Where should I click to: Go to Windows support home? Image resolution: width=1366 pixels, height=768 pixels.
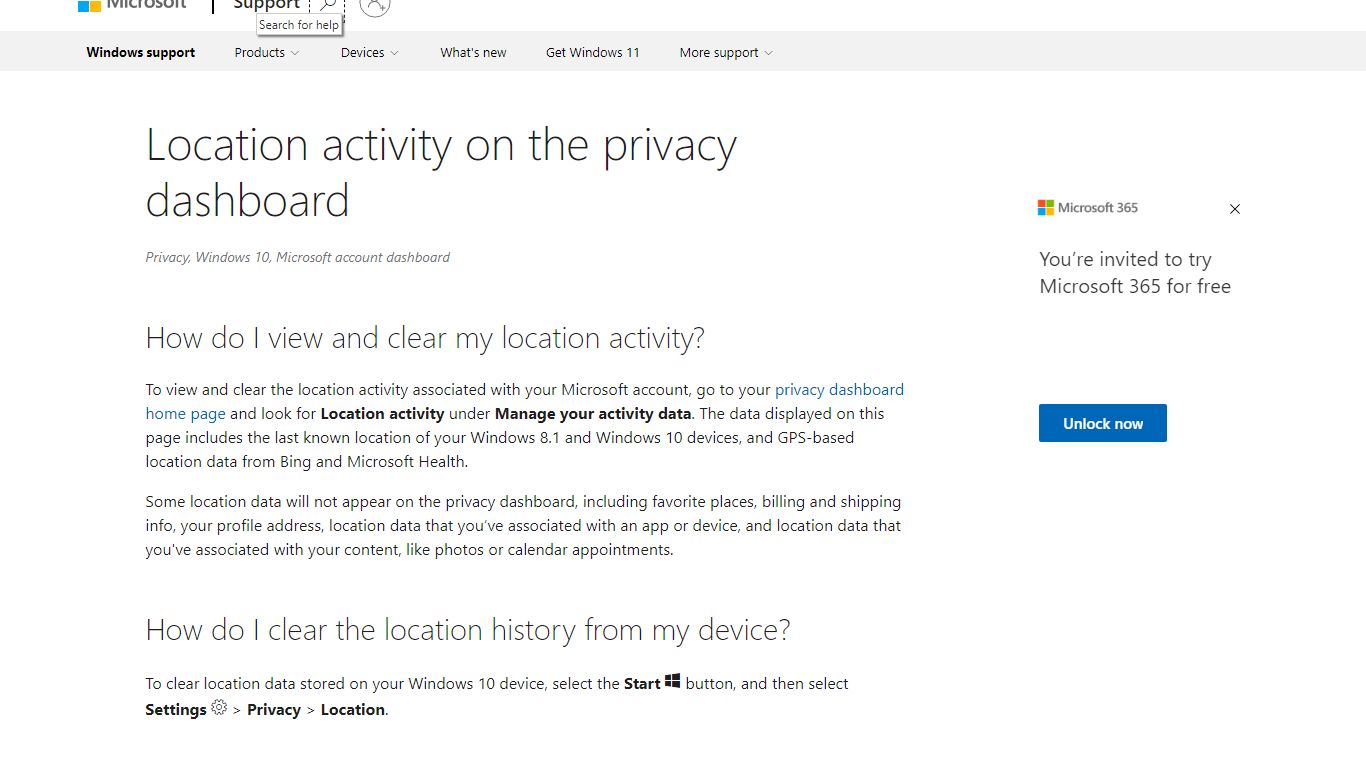(141, 52)
